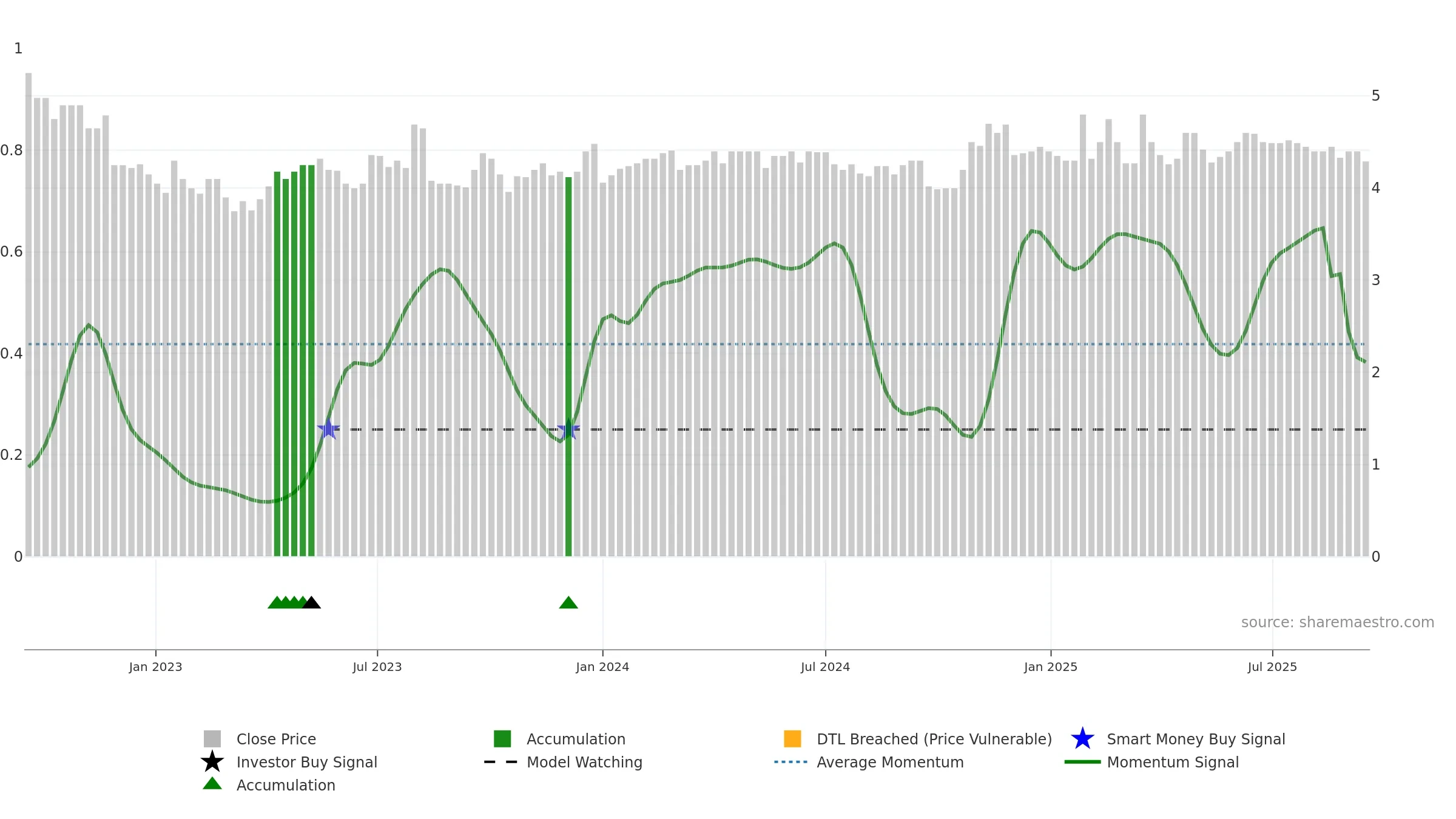The image size is (1456, 819).
Task: Click the black Investor Buy Signal legend star
Action: coord(212,761)
